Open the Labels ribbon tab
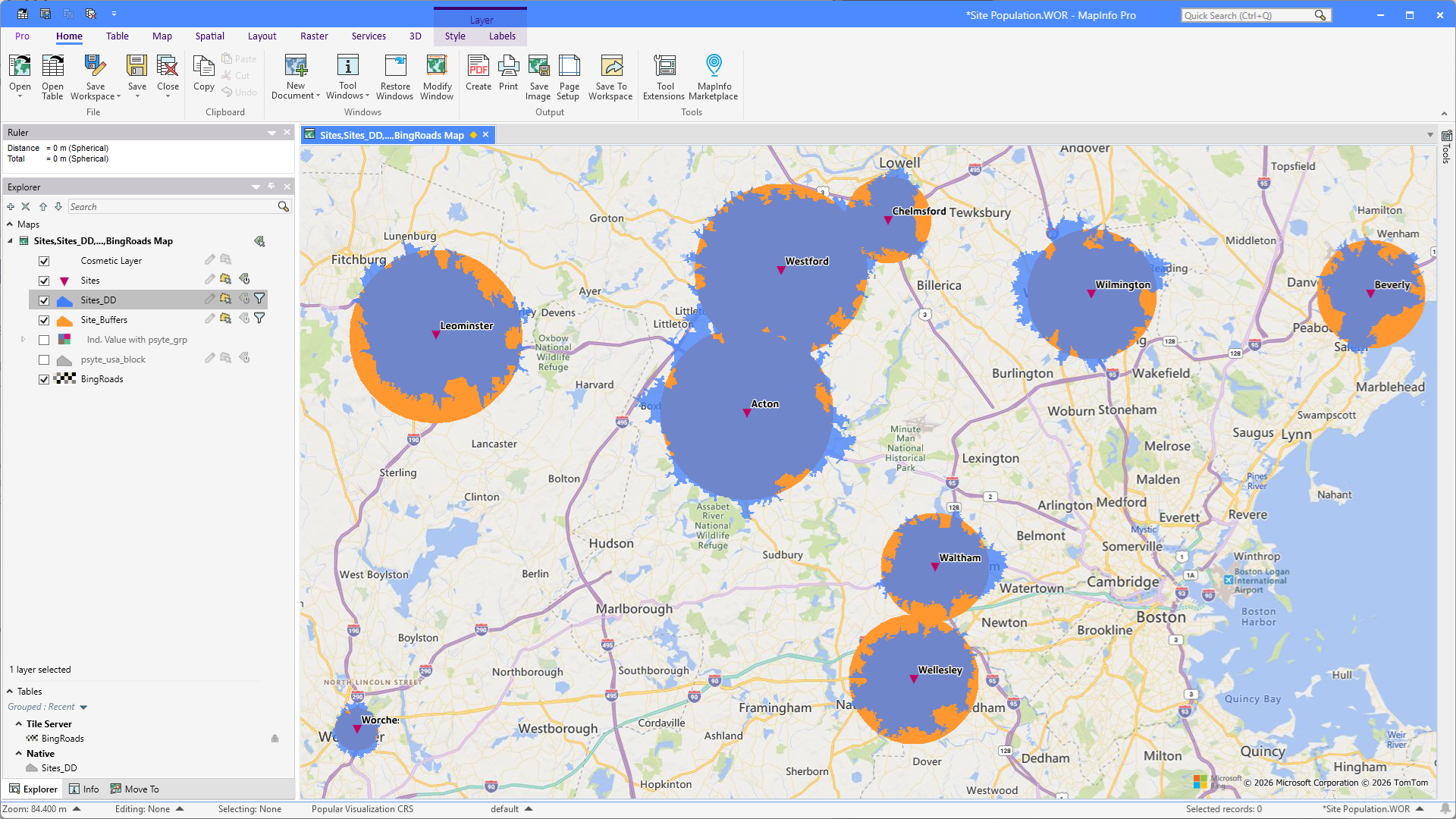 (x=502, y=36)
